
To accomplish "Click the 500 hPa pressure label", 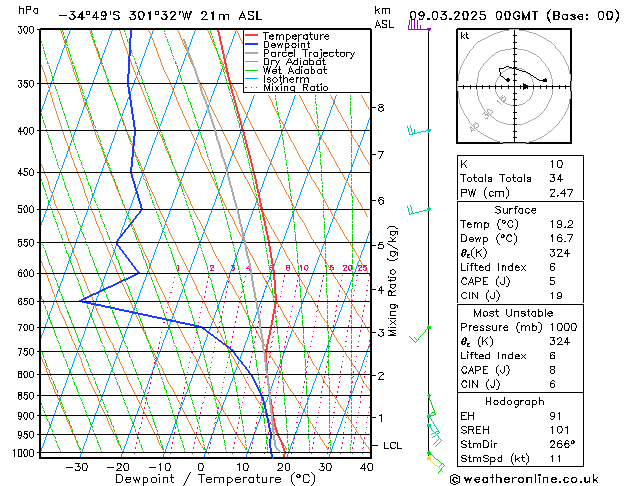I will (28, 209).
